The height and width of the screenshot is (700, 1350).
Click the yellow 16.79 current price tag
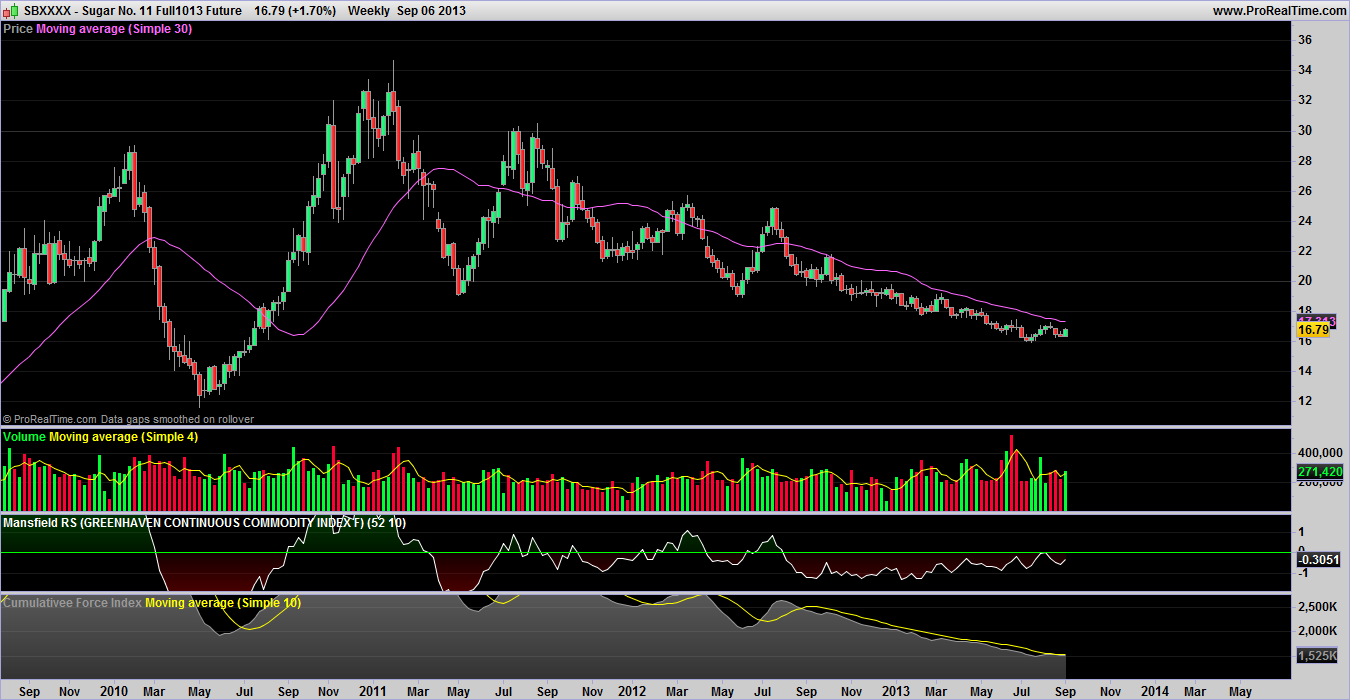coord(1311,329)
